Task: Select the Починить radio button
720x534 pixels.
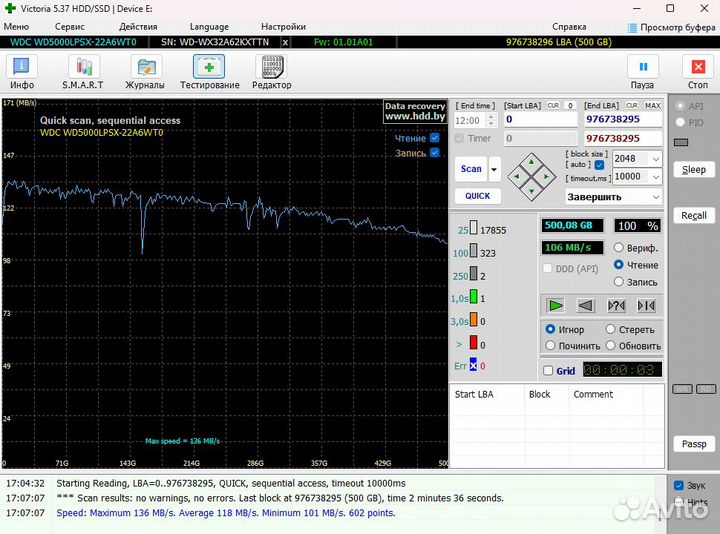Action: point(551,346)
